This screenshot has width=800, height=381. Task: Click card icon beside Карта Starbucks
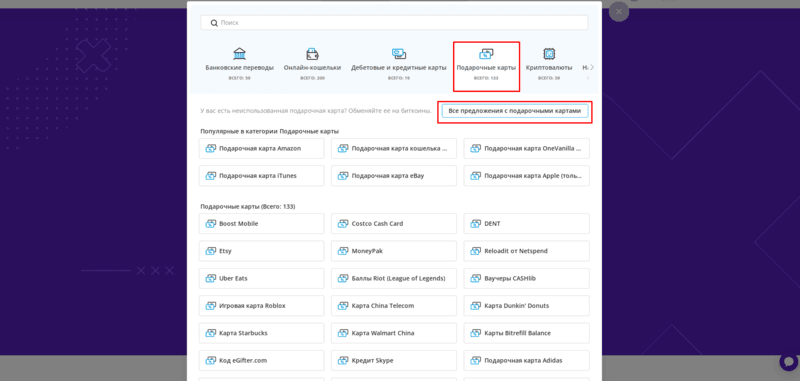tap(211, 333)
